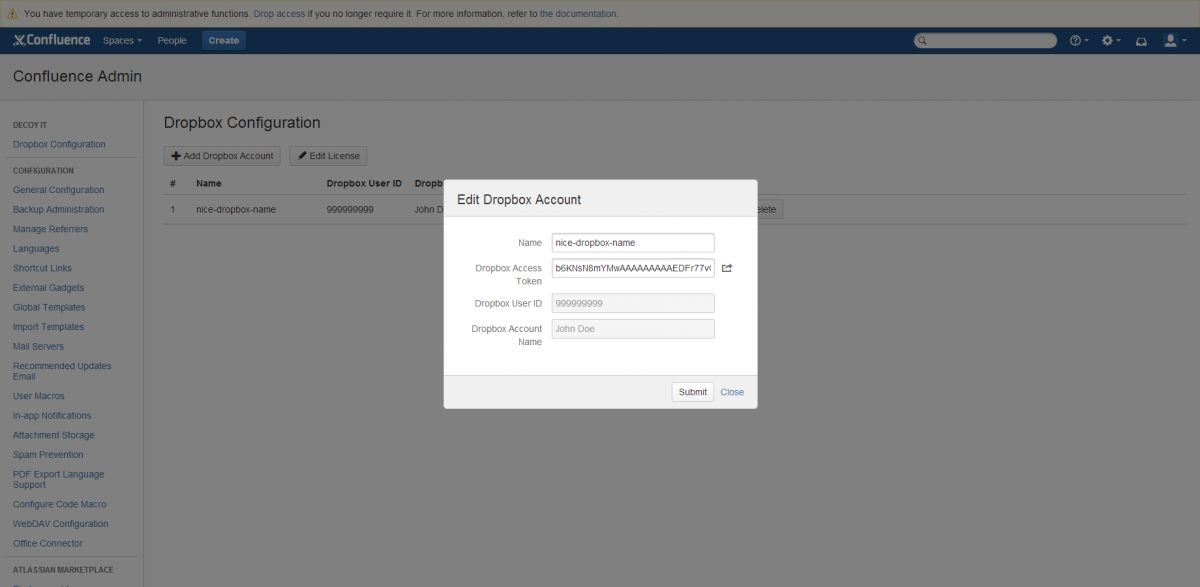Open the Confluence logo home link

(x=51, y=40)
